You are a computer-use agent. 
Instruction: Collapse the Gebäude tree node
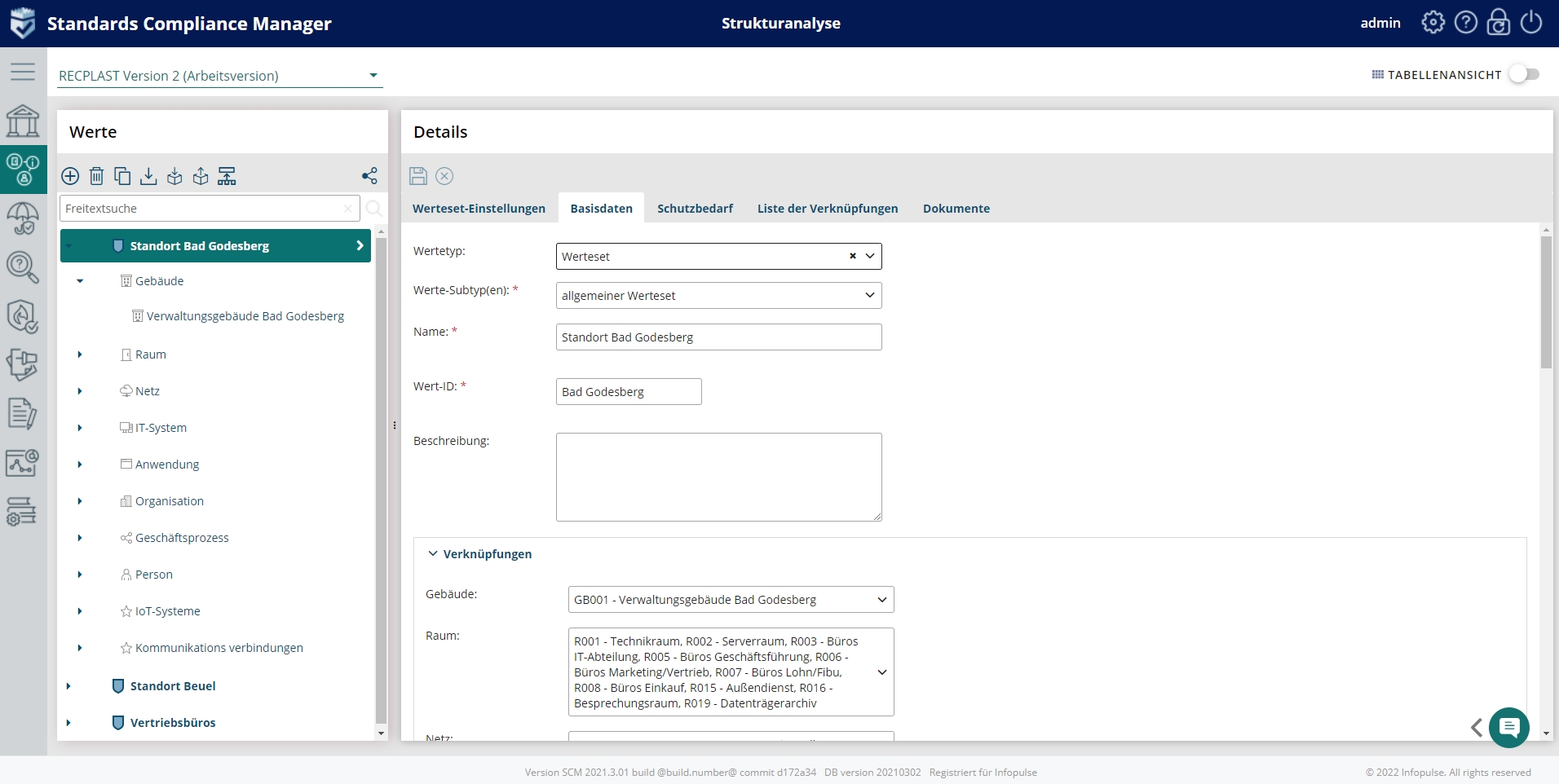(x=80, y=281)
